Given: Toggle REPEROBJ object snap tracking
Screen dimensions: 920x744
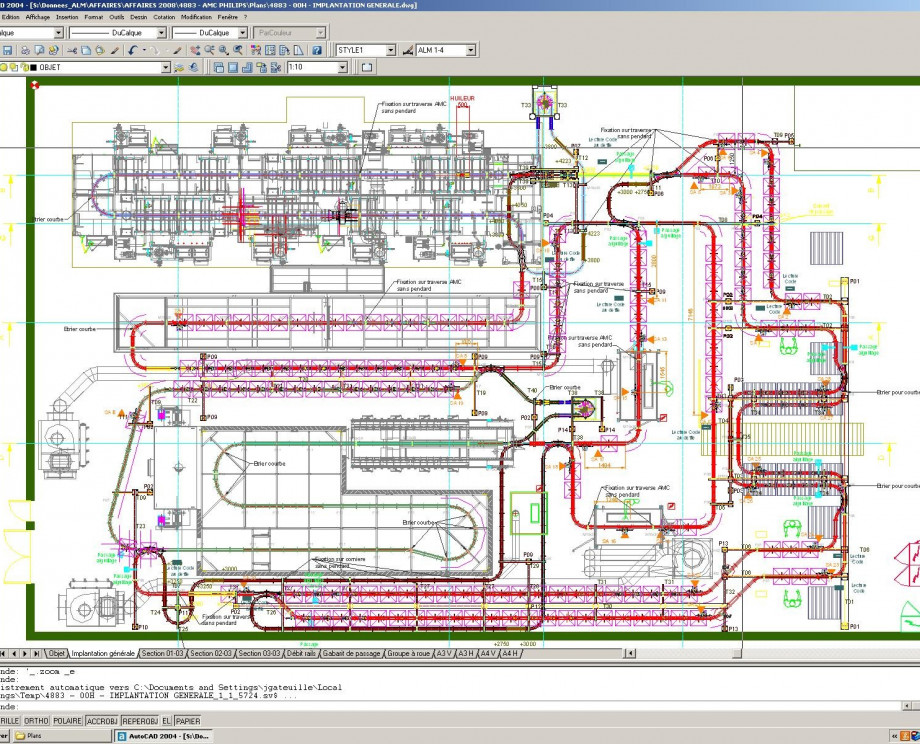Looking at the screenshot, I should tap(140, 721).
